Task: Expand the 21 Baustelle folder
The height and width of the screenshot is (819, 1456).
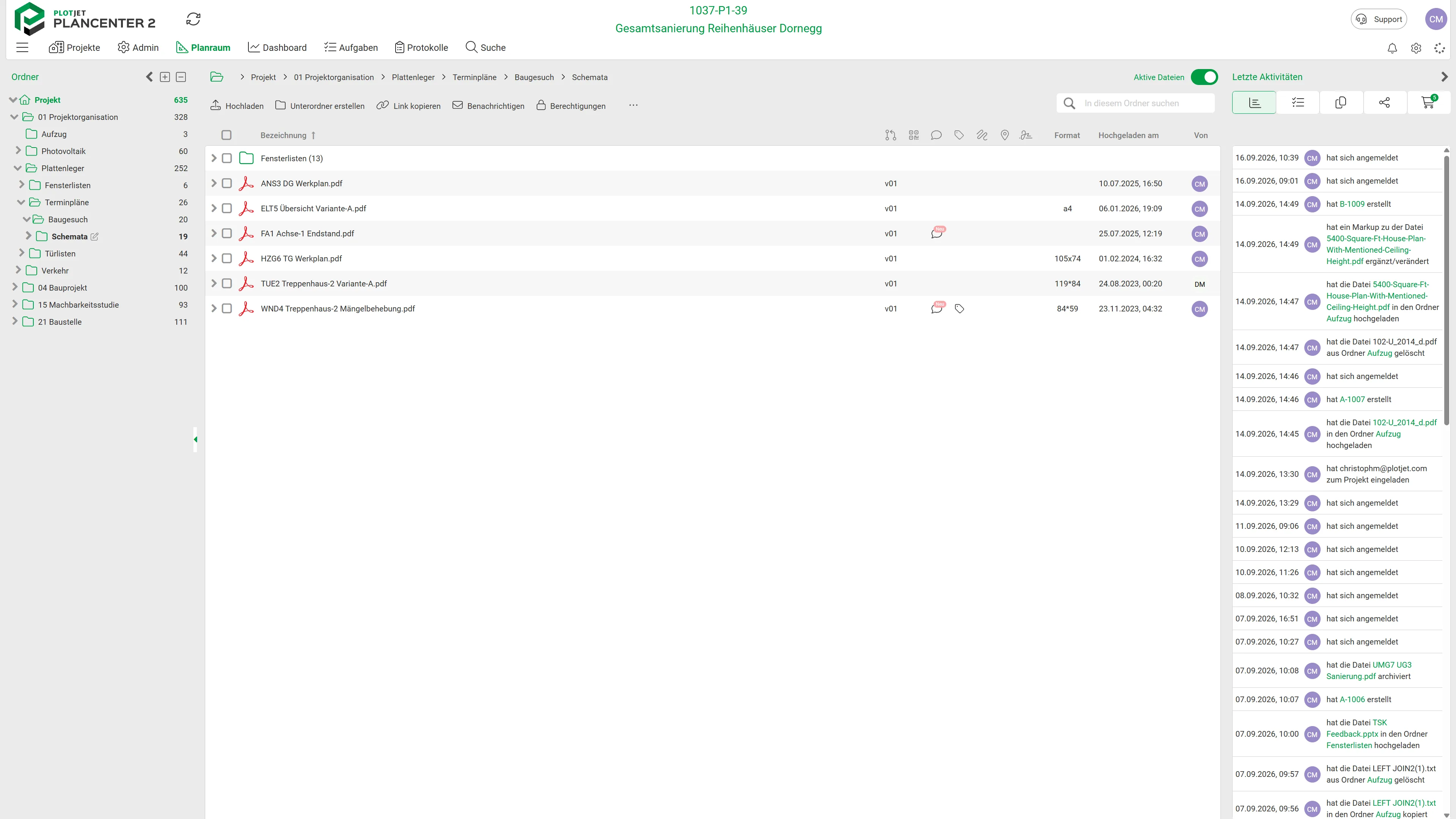Action: click(15, 322)
